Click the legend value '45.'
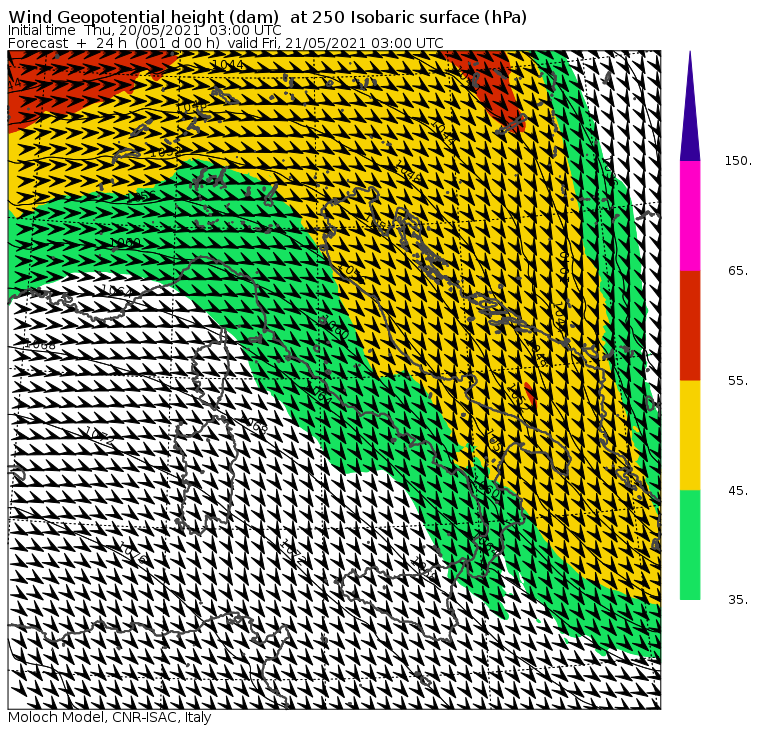This screenshot has width=760, height=731. point(739,491)
